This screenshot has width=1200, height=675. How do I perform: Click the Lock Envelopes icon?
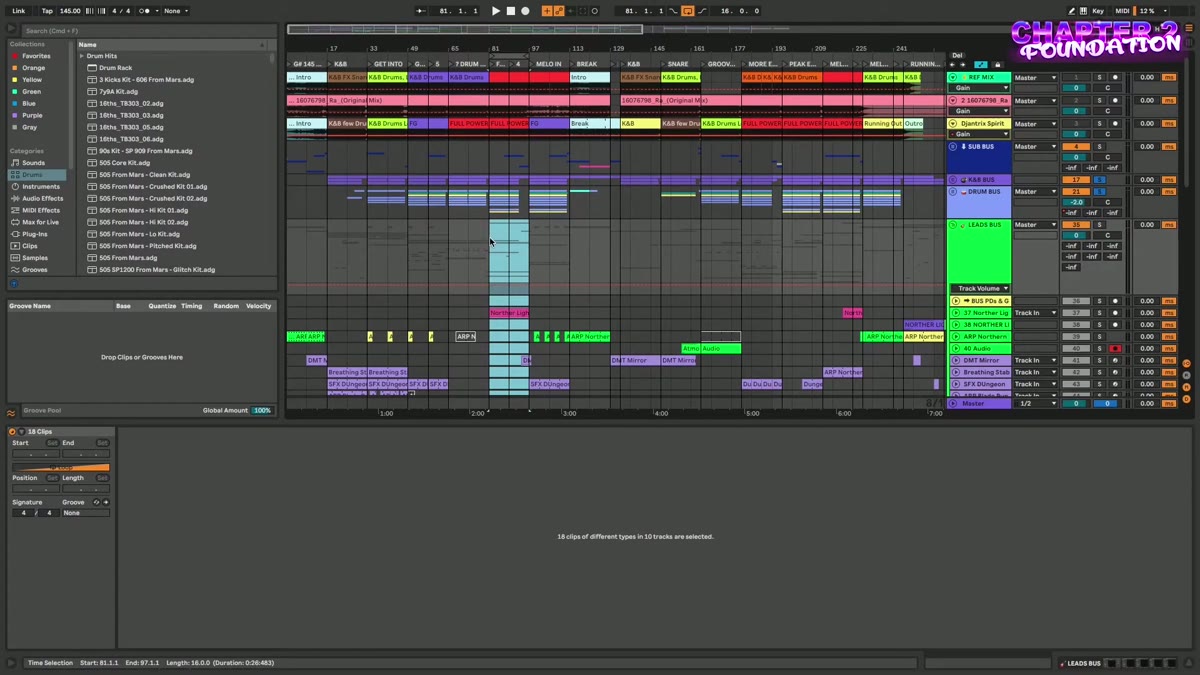tap(996, 65)
